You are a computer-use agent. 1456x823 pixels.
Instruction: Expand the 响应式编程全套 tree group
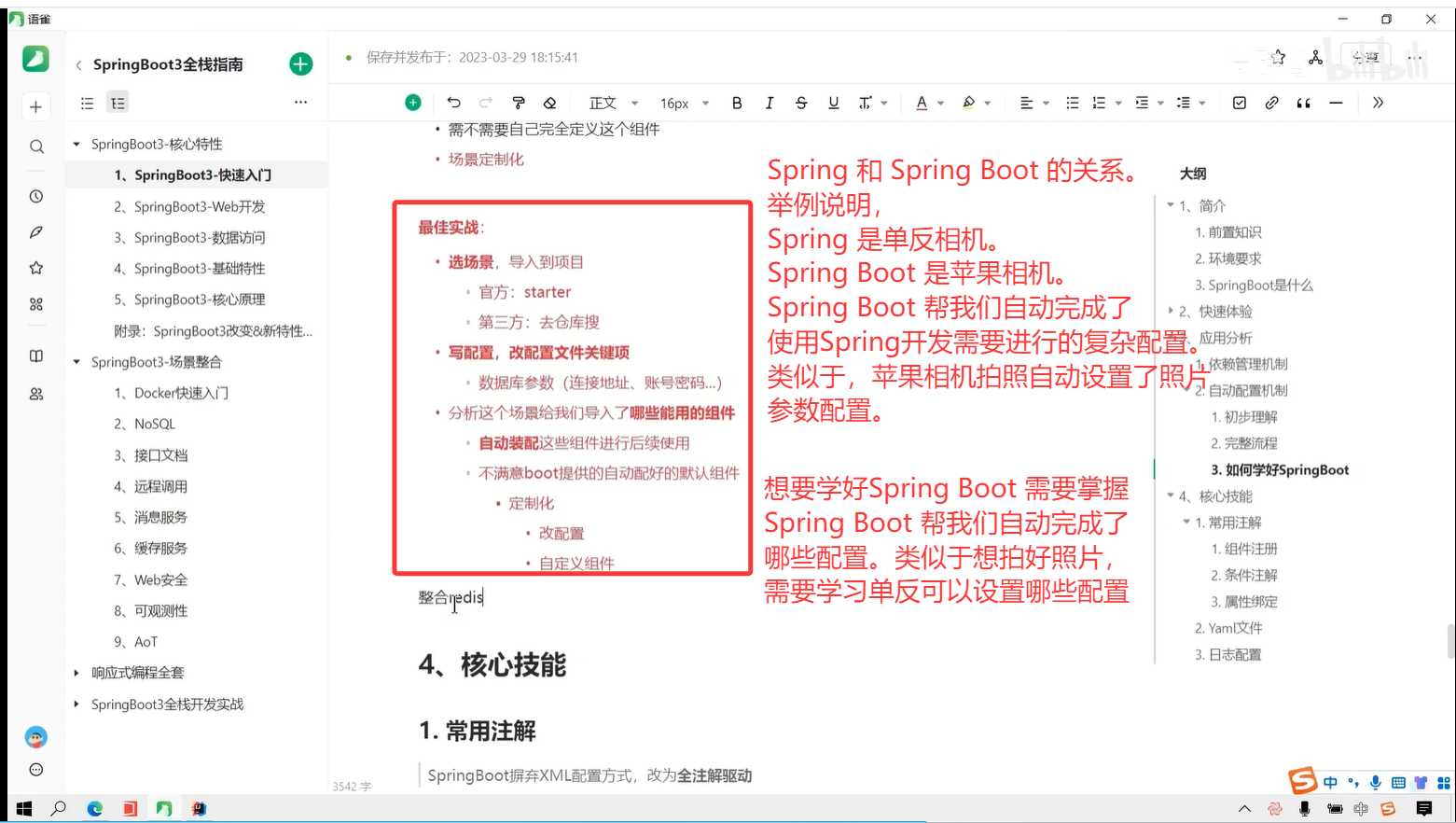click(76, 673)
